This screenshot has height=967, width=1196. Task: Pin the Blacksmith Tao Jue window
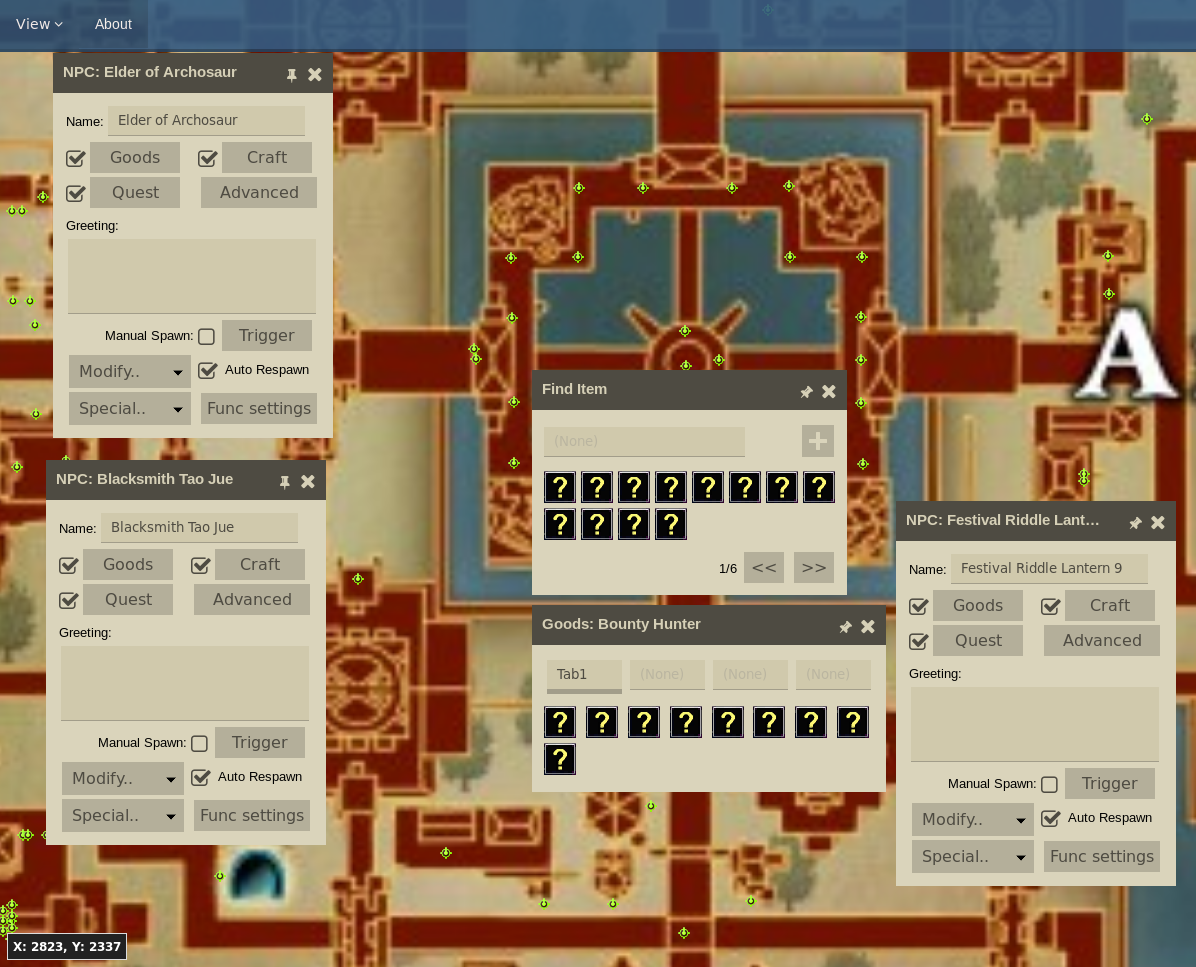pyautogui.click(x=285, y=482)
